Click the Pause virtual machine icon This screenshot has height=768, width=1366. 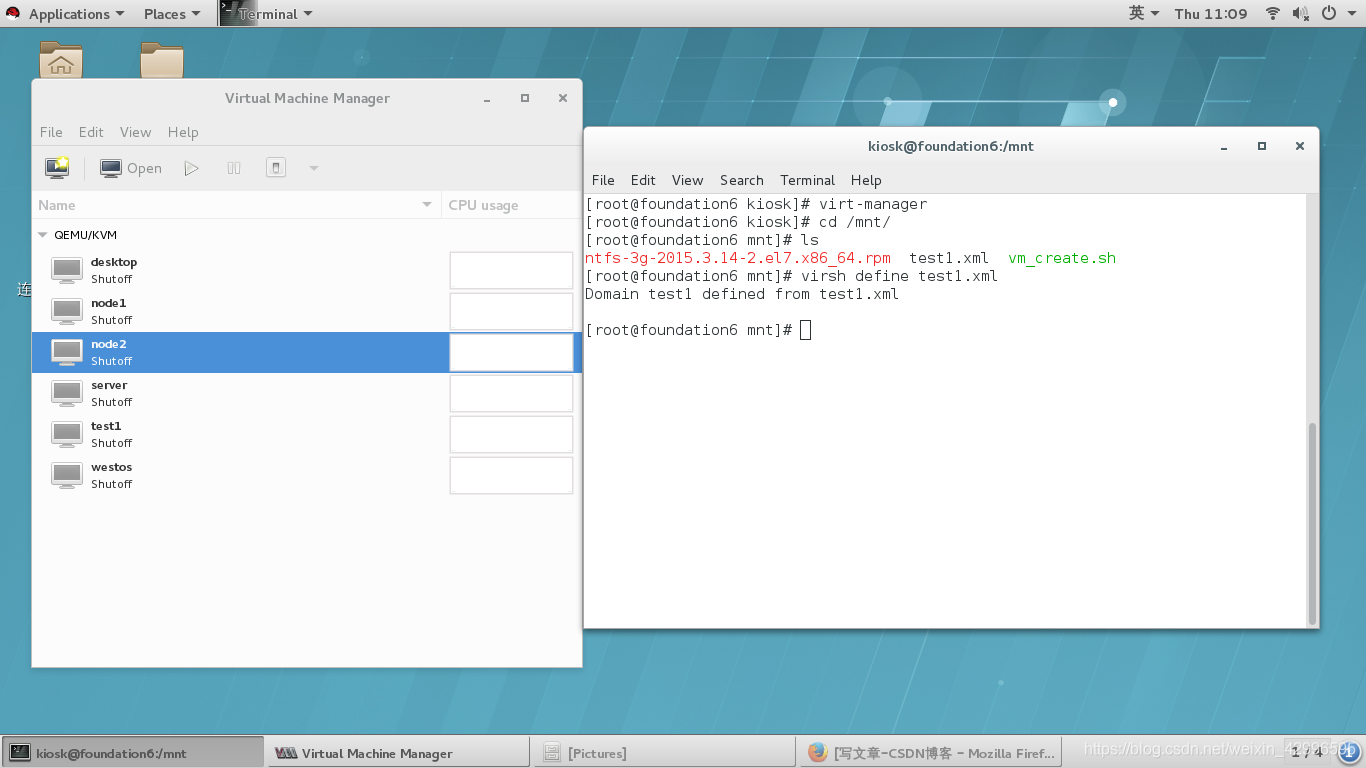coord(234,168)
